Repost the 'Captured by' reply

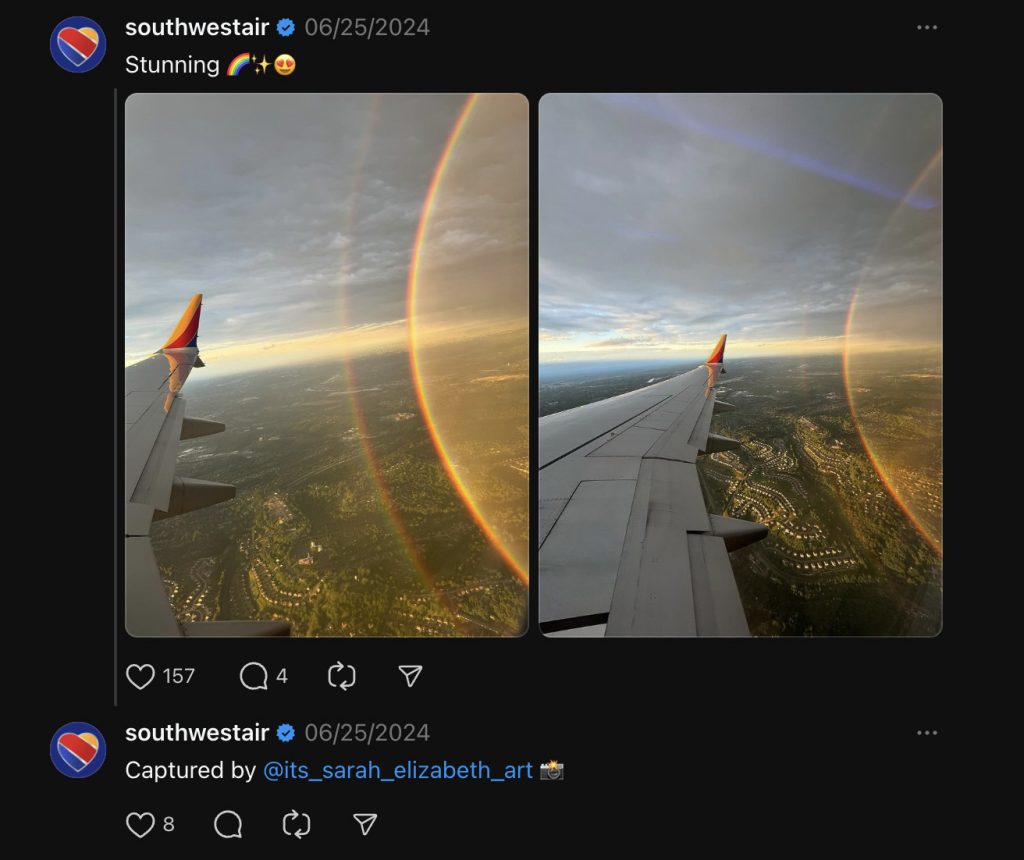pyautogui.click(x=297, y=824)
